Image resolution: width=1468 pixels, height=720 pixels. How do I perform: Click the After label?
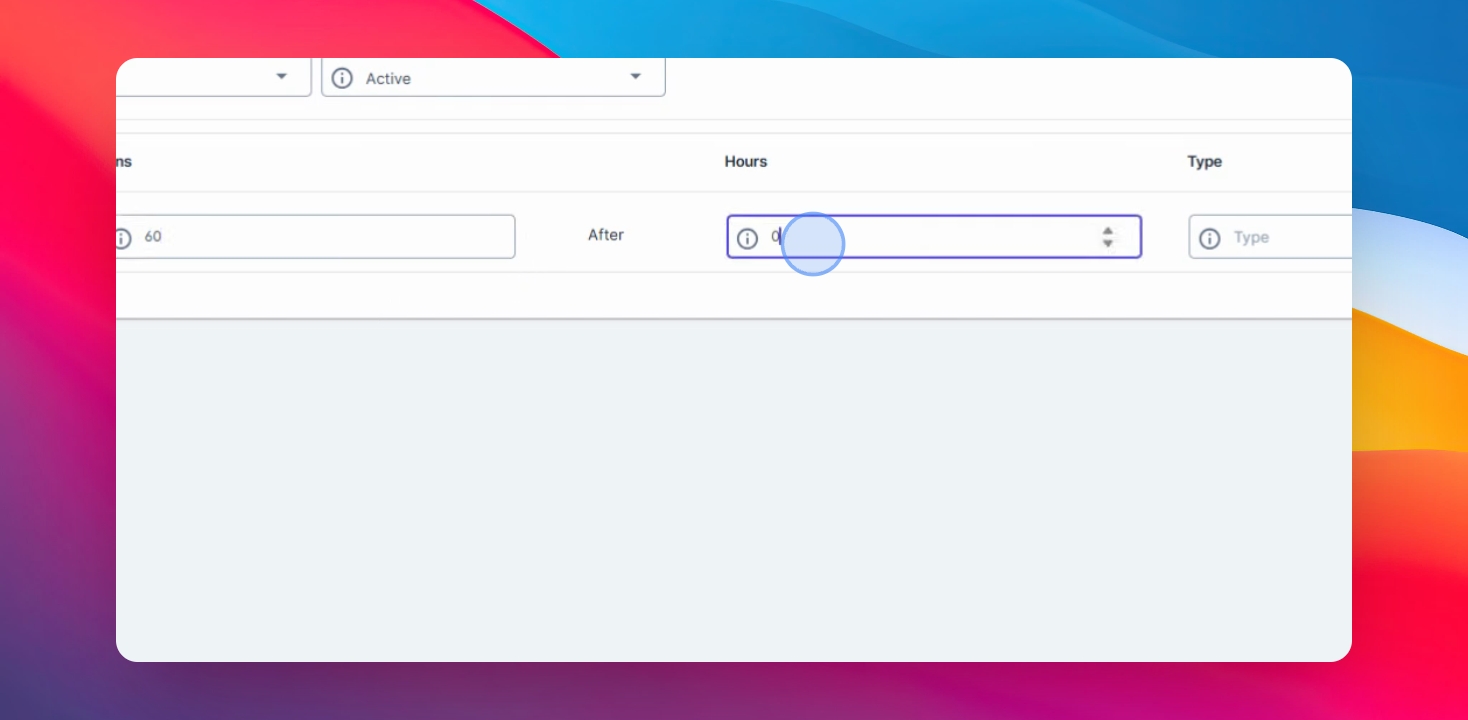(606, 235)
